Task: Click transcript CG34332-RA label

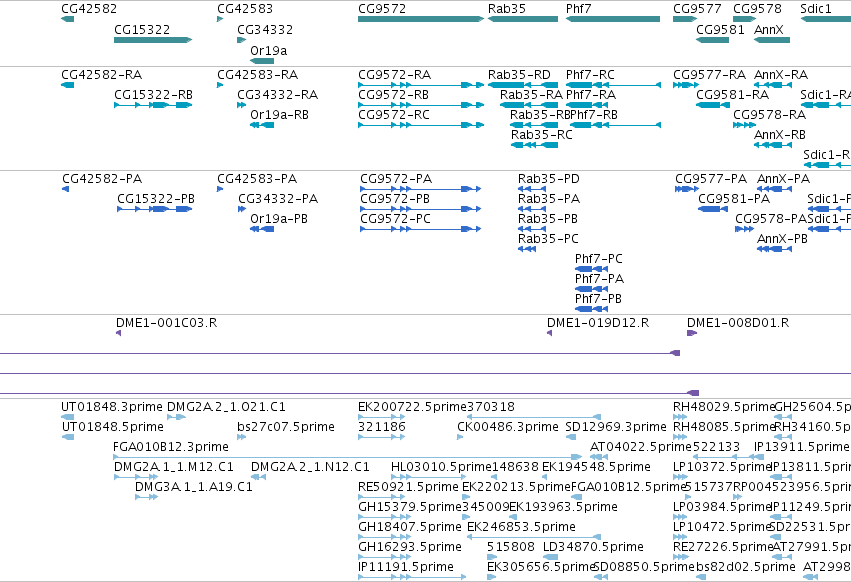Action: [x=277, y=95]
